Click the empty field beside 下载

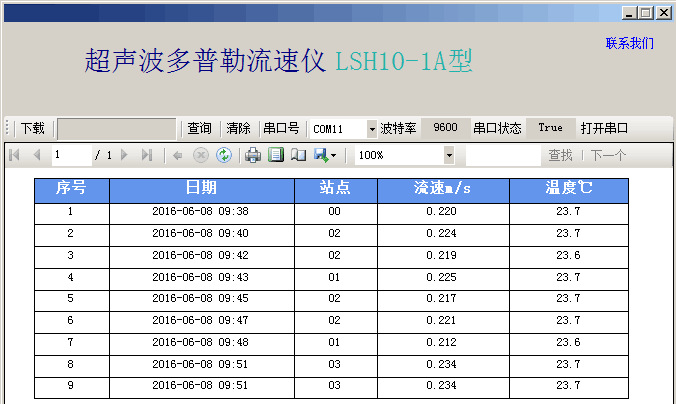click(117, 129)
